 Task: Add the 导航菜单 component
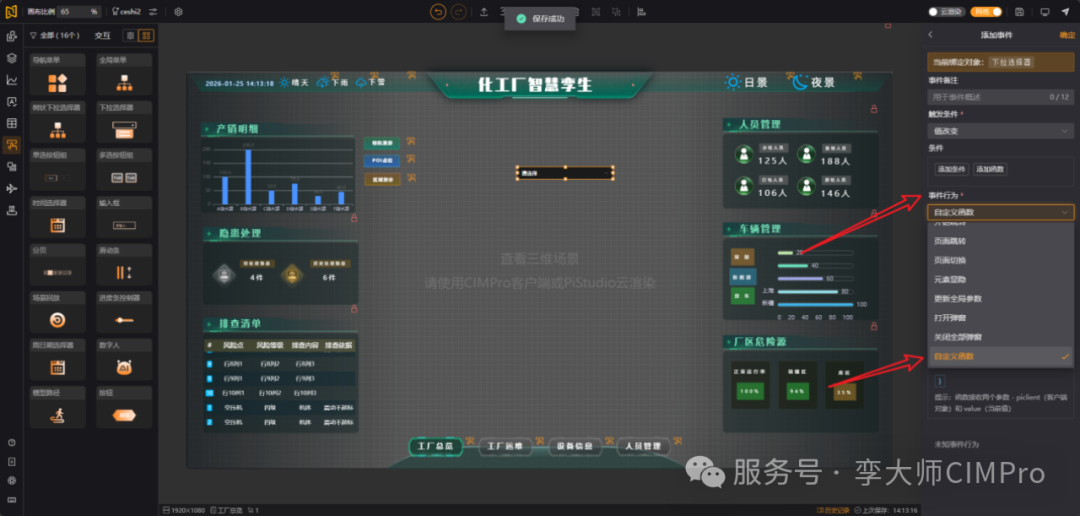tap(57, 74)
